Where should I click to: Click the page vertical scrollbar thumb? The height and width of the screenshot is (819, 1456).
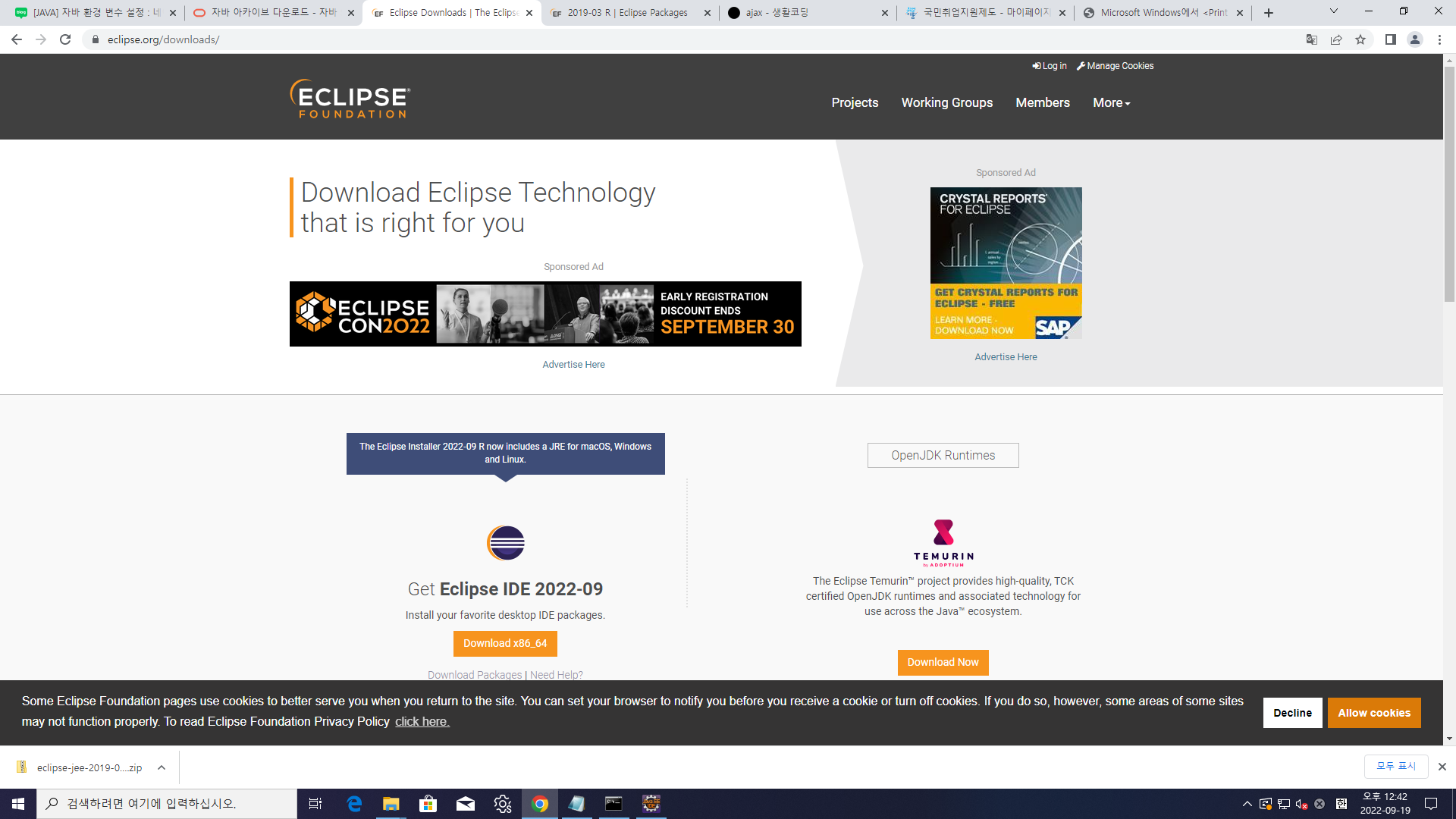pos(1449,182)
